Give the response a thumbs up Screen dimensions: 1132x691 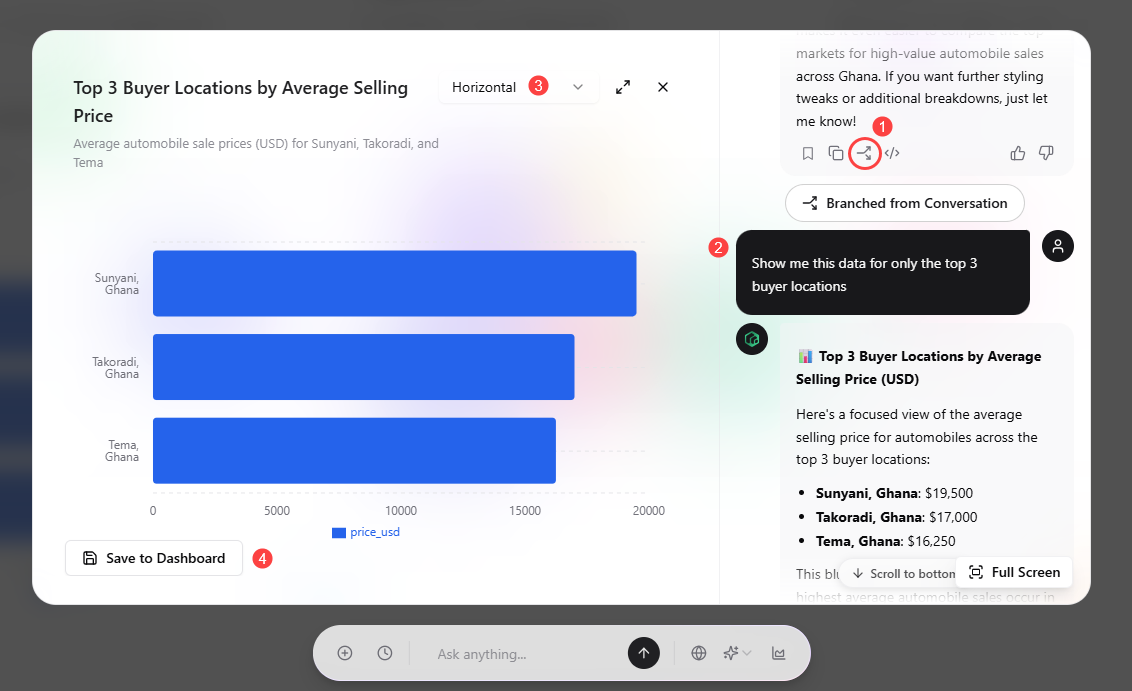(1017, 152)
